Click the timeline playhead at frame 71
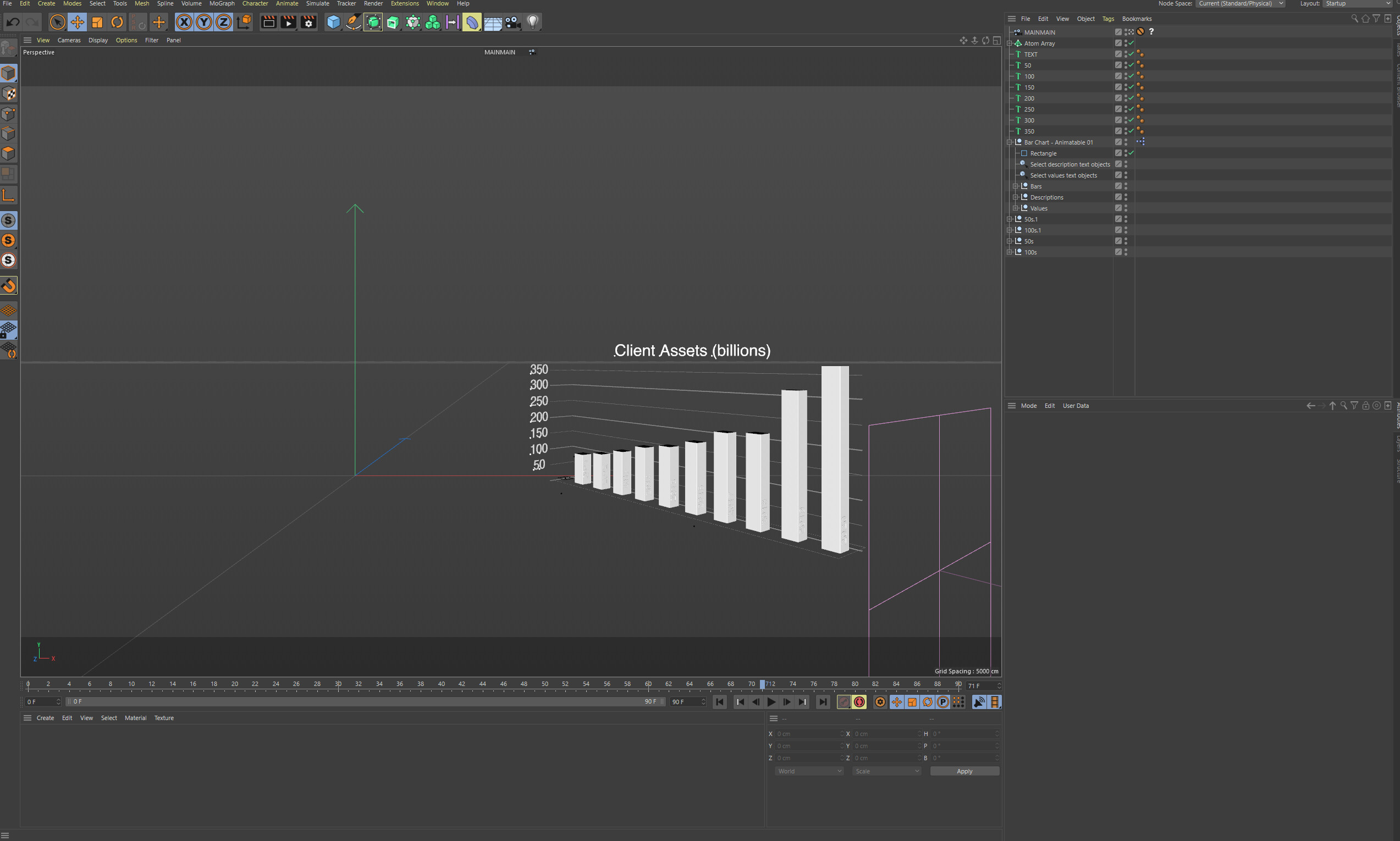The image size is (1400, 841). point(762,684)
